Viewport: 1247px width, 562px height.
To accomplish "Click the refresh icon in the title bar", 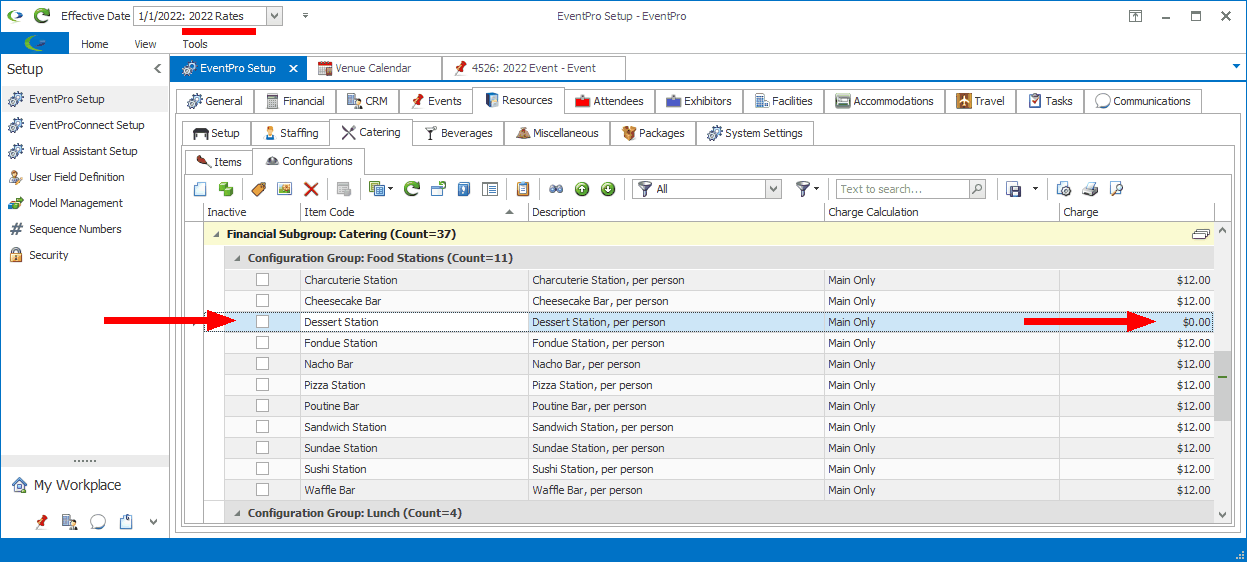I will [x=41, y=16].
